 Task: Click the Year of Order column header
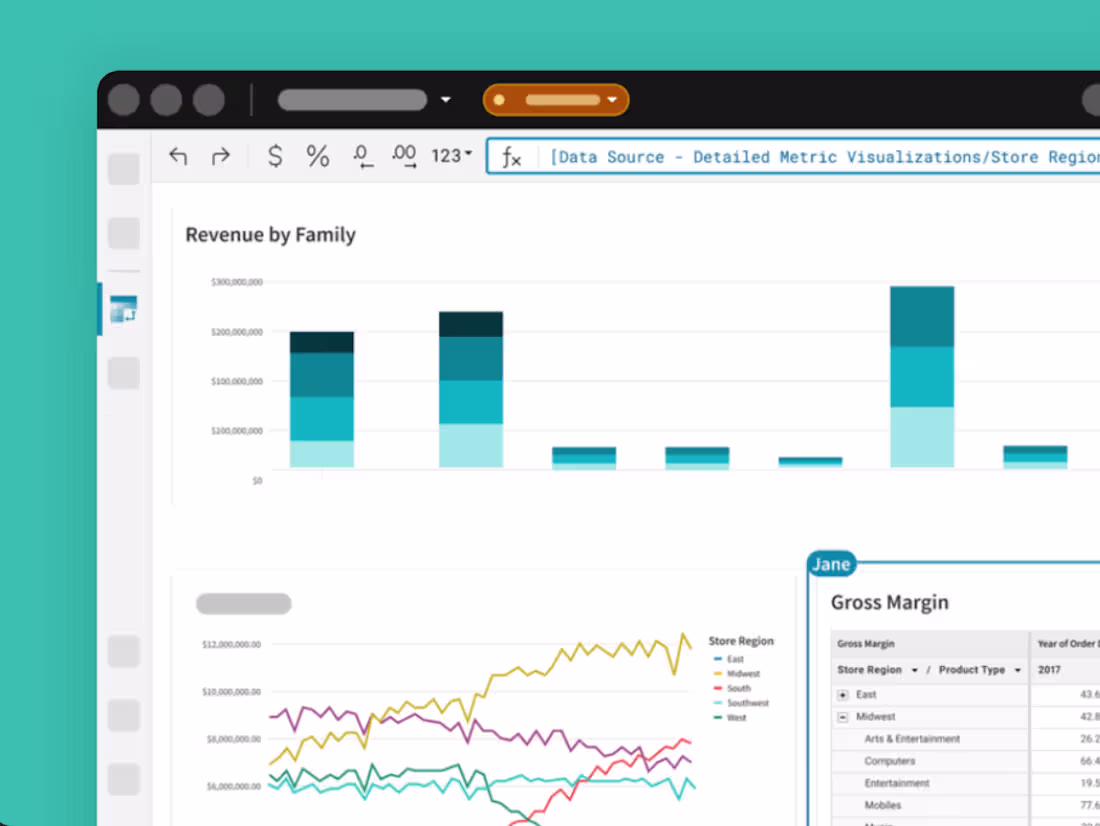[1068, 644]
